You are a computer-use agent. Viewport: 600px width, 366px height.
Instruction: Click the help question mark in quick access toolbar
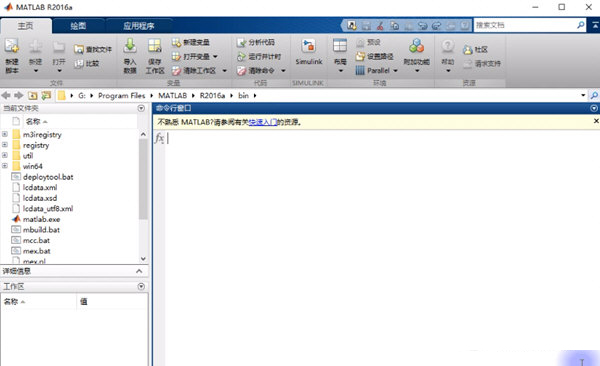(465, 26)
